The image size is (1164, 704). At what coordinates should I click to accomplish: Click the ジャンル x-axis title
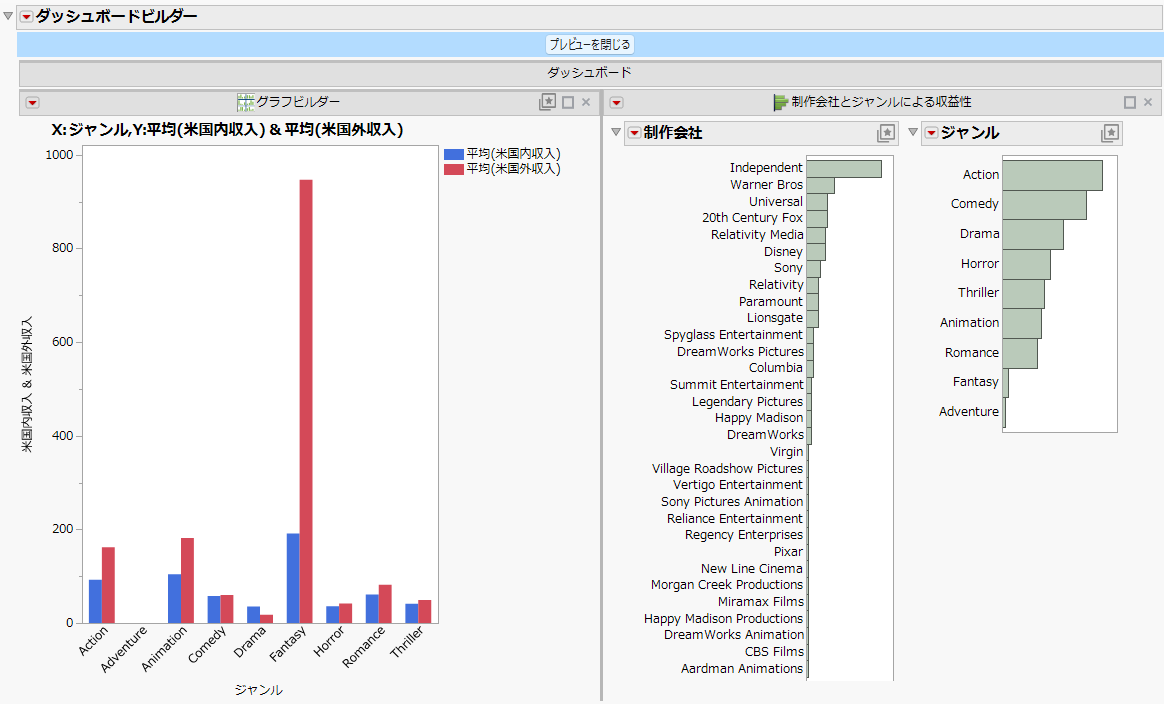coord(258,690)
